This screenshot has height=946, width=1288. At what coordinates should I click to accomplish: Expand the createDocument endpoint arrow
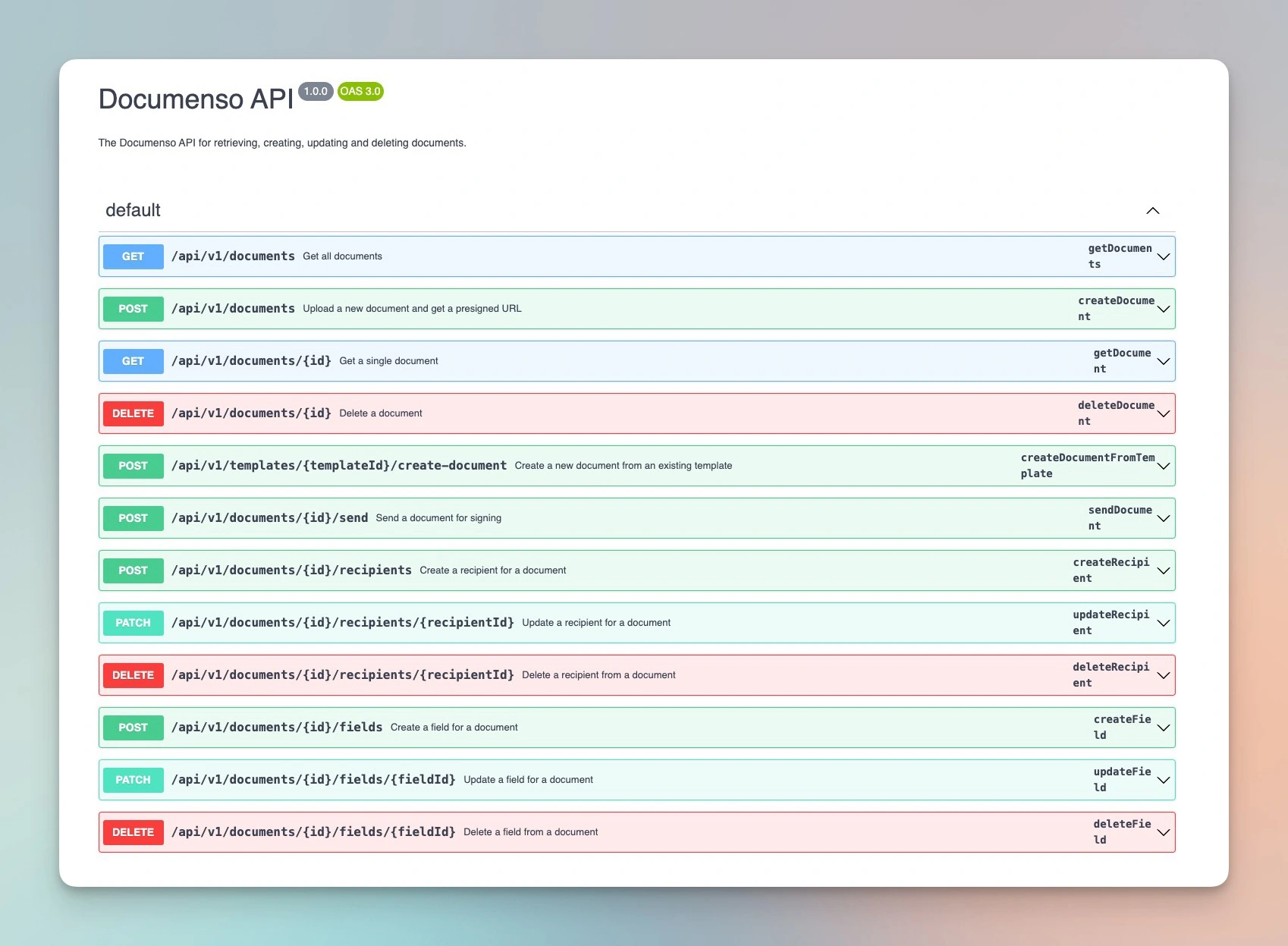1163,309
